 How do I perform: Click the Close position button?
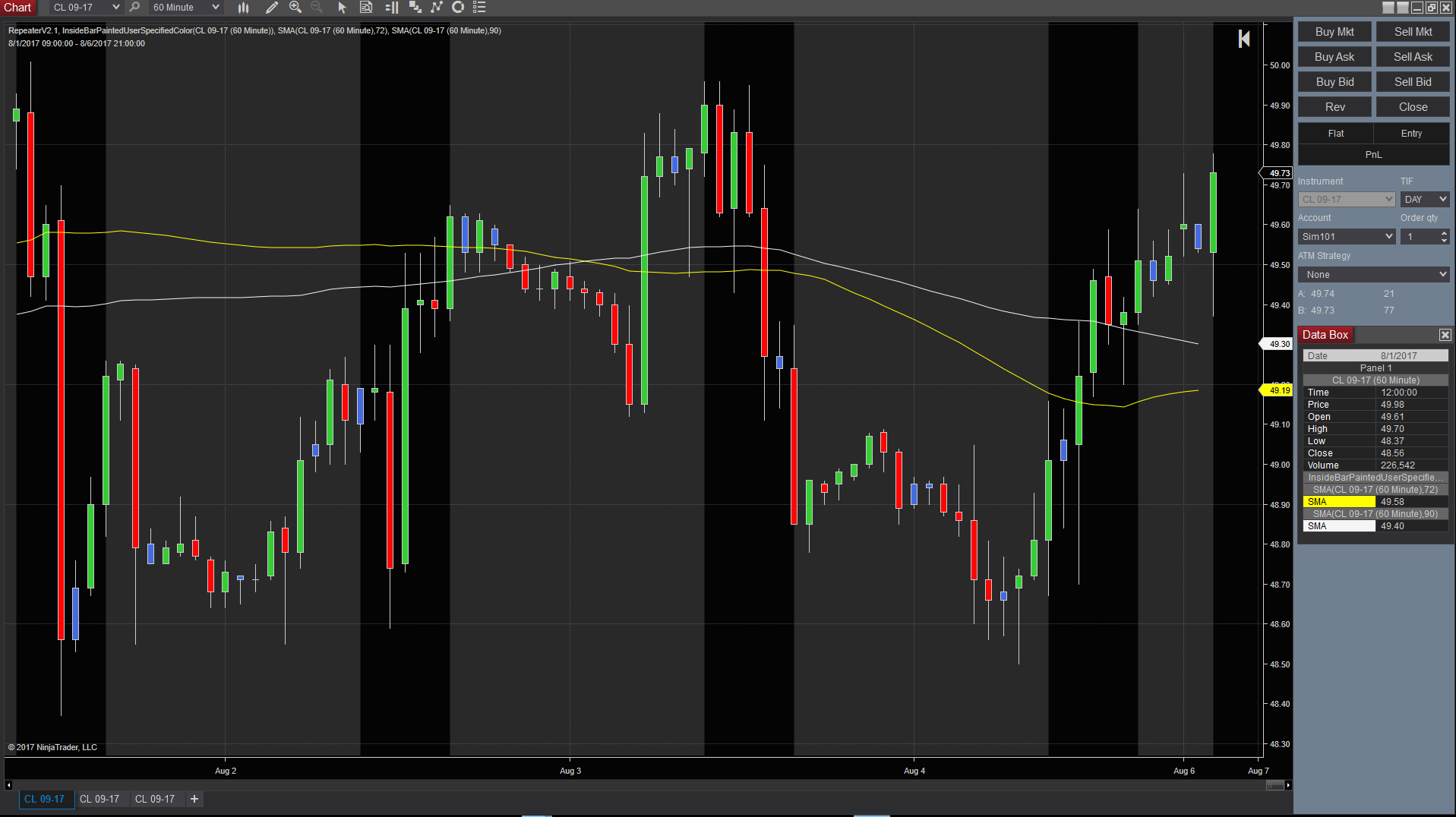1413,107
